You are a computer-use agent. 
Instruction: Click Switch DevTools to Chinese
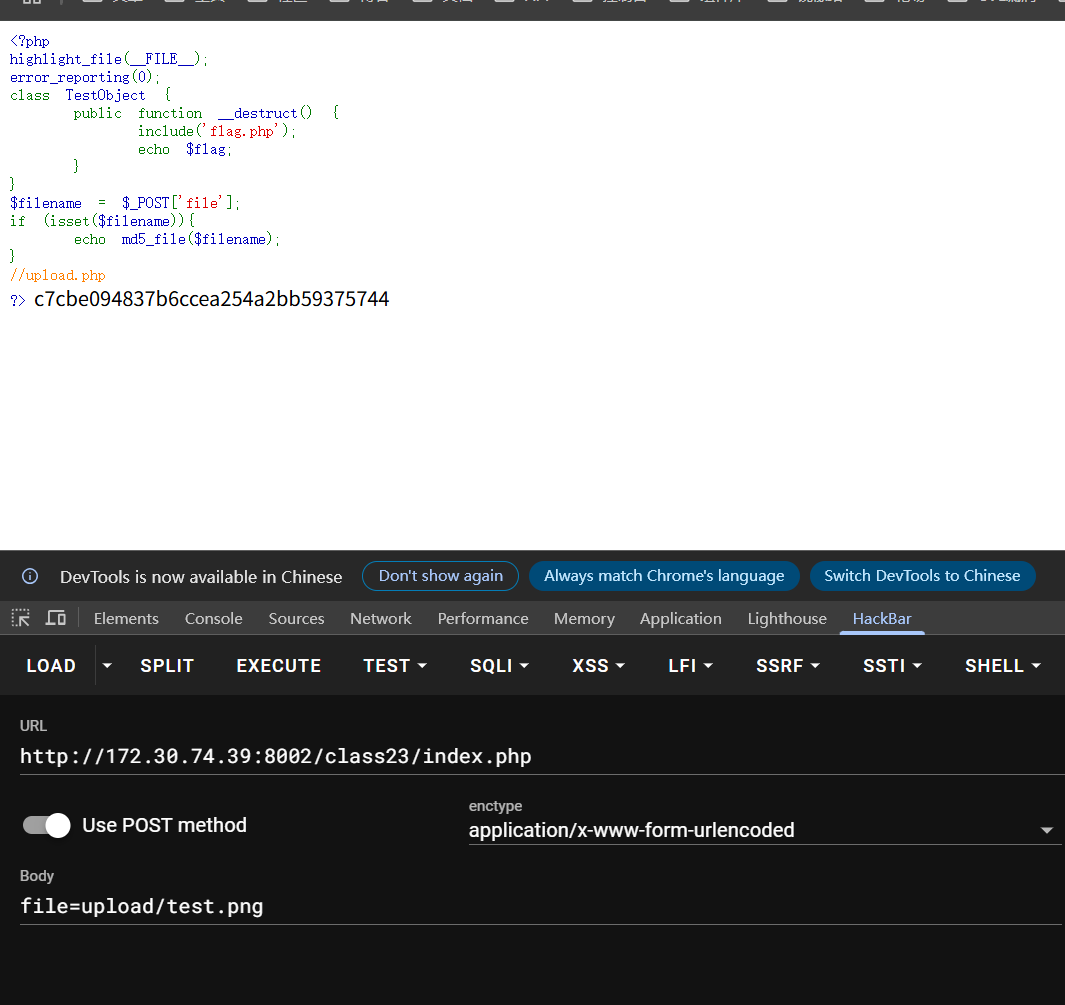[x=922, y=576]
